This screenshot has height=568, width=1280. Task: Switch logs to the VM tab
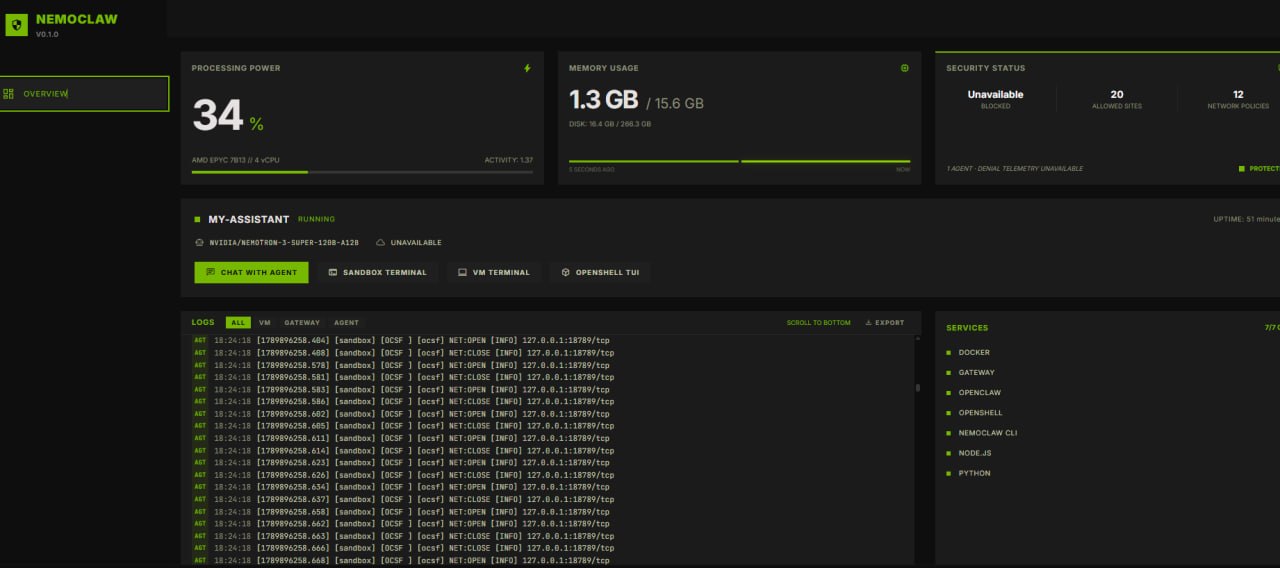(x=265, y=323)
